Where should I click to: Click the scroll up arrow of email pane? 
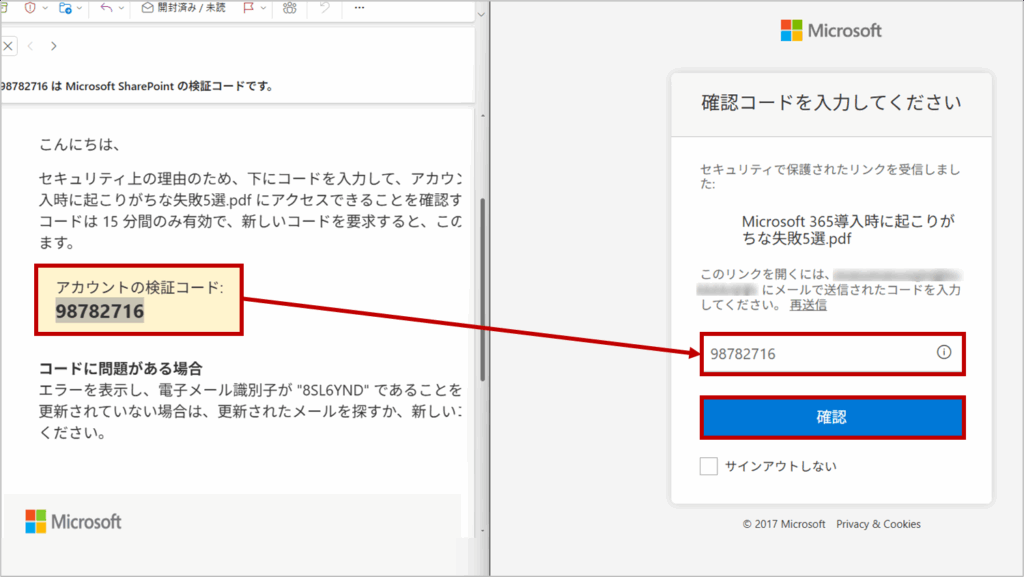[483, 116]
